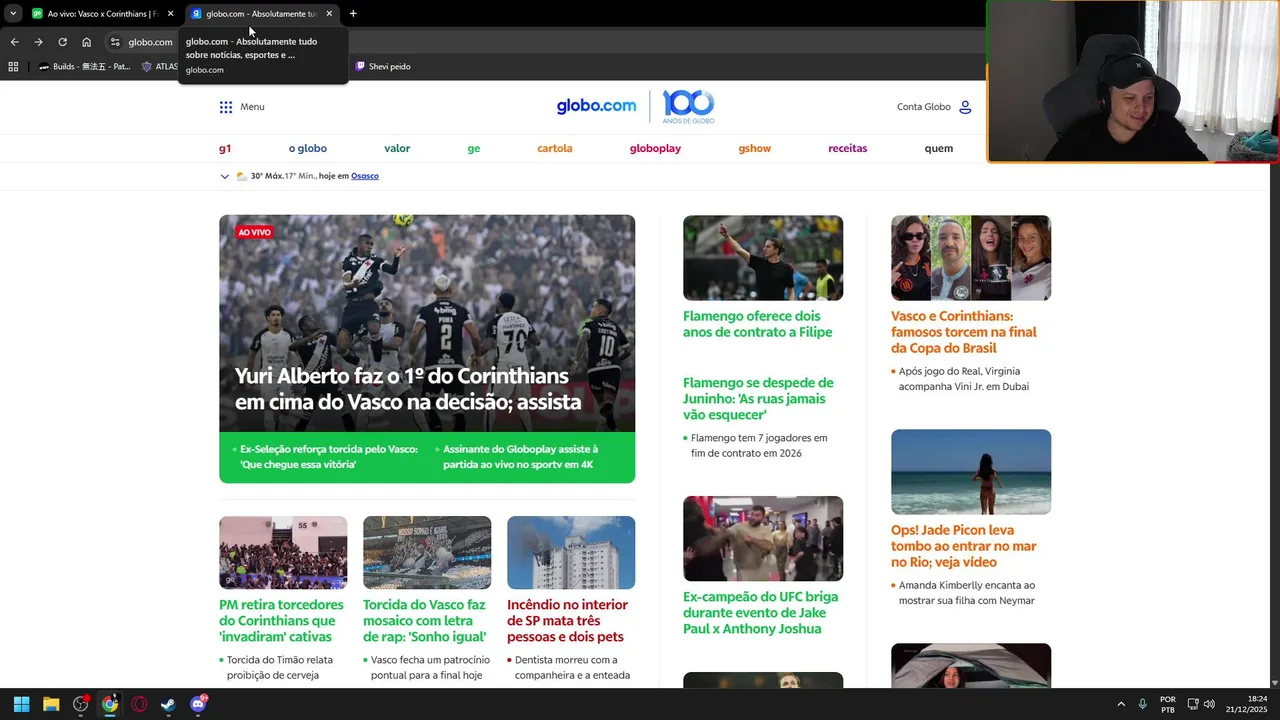Open the tab search dropdown arrow
Viewport: 1280px width, 720px height.
tap(13, 14)
